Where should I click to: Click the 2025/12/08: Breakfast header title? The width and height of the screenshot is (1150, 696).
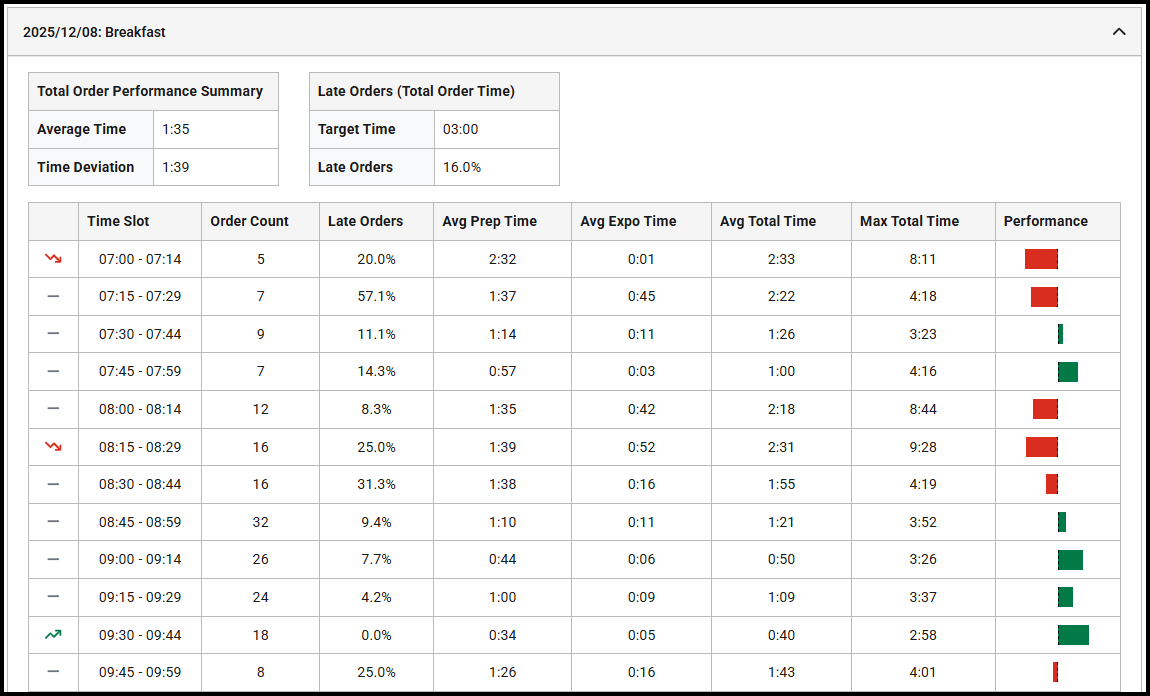tap(94, 32)
